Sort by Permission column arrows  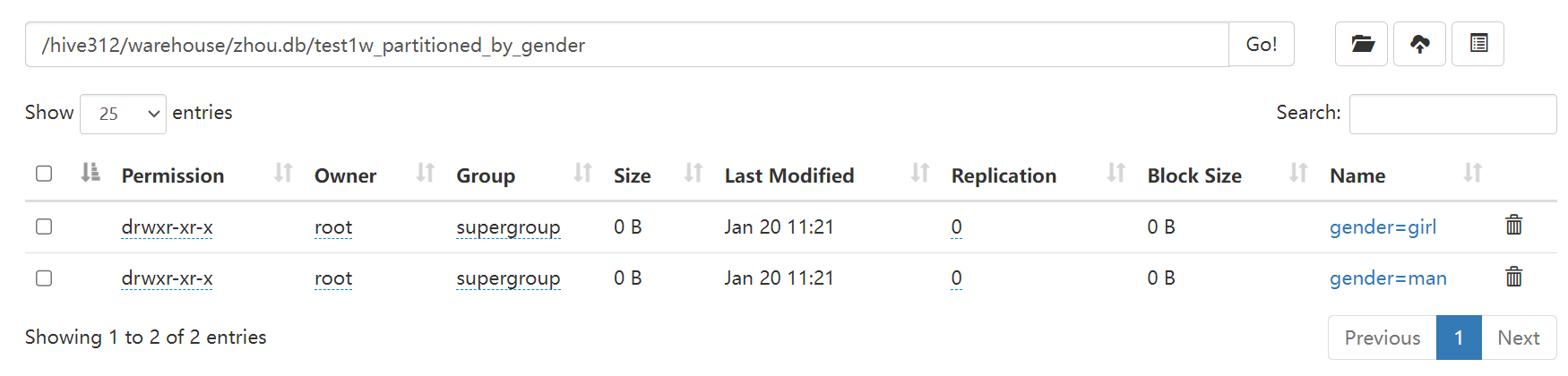[x=283, y=172]
